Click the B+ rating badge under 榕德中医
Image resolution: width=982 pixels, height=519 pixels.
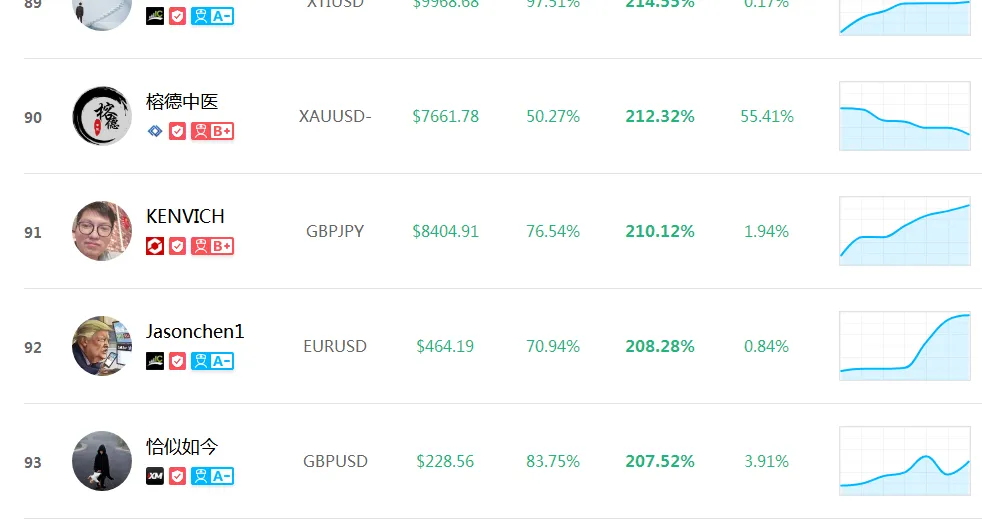coord(212,131)
